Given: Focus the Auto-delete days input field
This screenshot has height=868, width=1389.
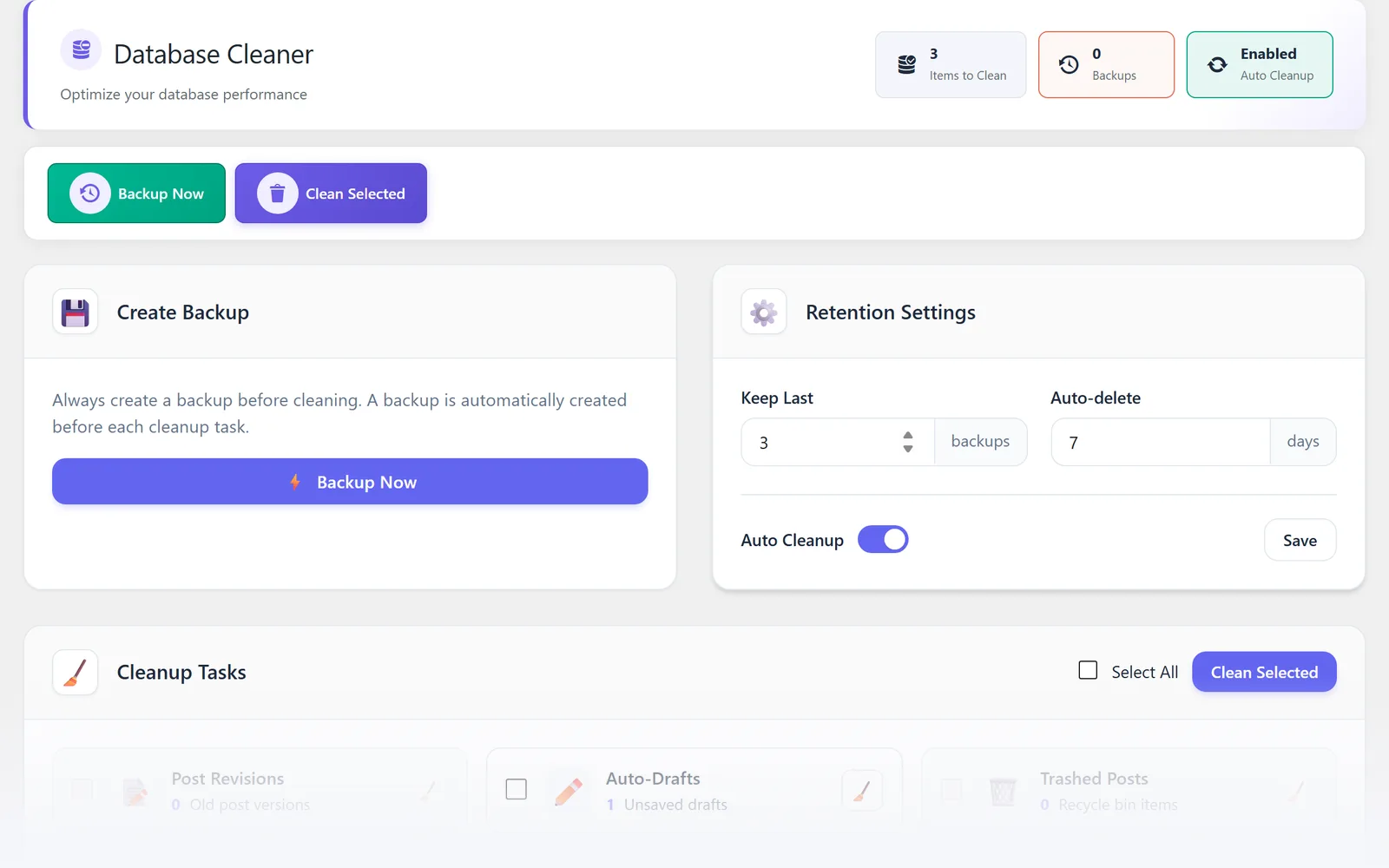Looking at the screenshot, I should pyautogui.click(x=1161, y=442).
